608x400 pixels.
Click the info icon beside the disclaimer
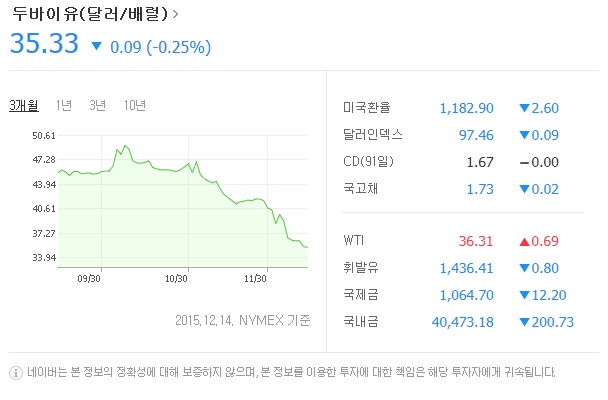coord(15,373)
